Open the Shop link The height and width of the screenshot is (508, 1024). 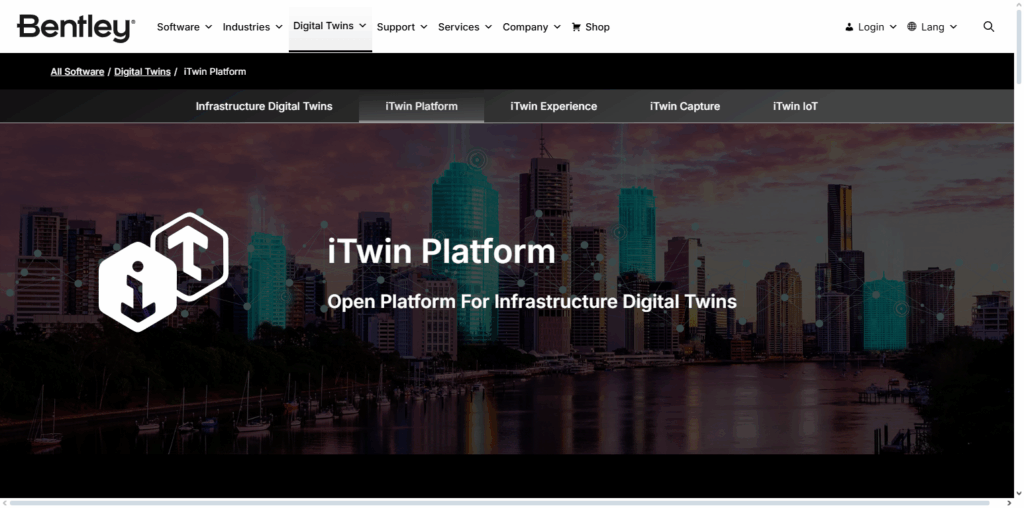[597, 27]
